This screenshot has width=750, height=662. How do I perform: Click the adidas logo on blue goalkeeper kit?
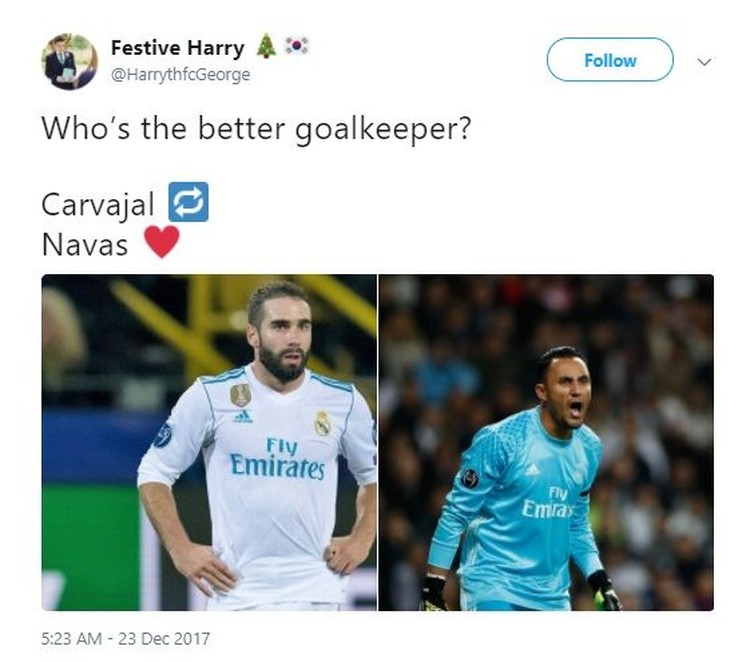[531, 470]
